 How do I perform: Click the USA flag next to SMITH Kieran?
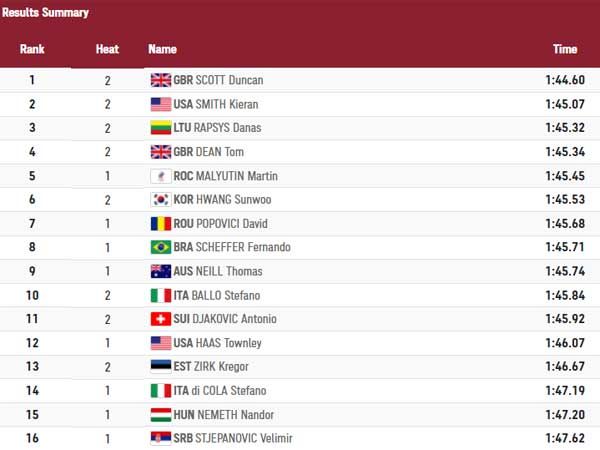160,104
